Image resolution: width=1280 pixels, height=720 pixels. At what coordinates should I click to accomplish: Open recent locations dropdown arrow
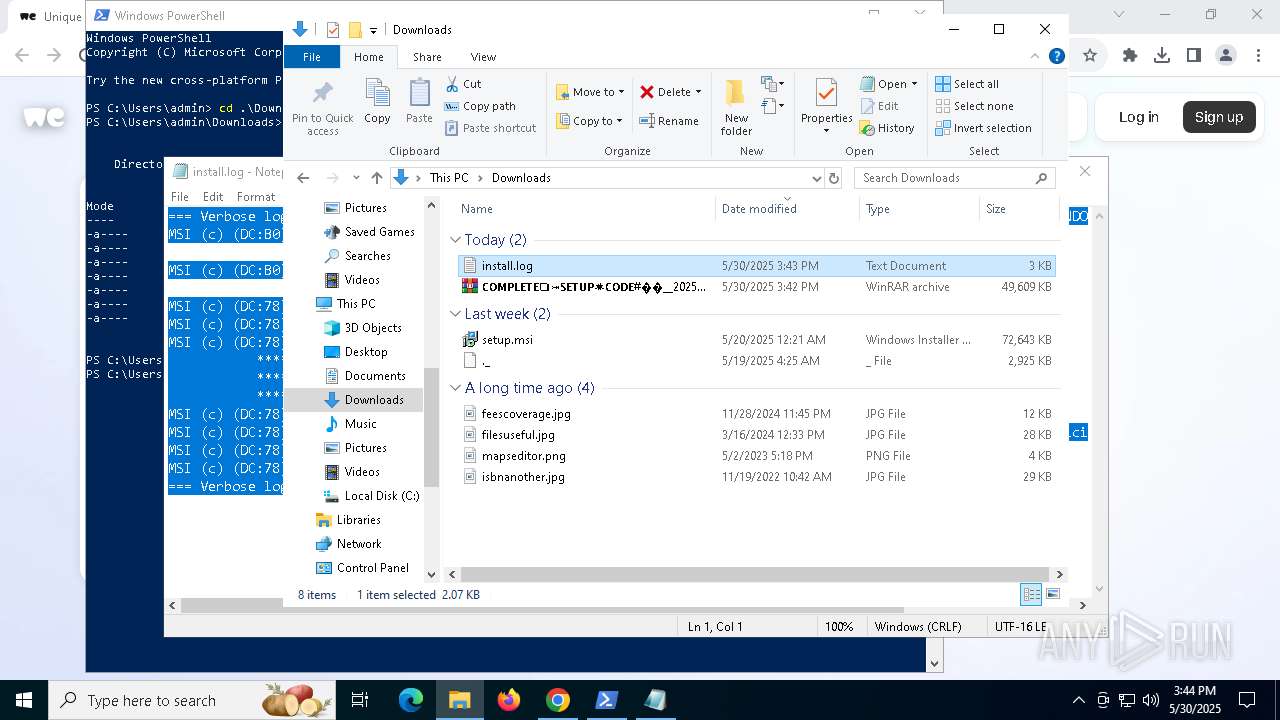tap(356, 178)
